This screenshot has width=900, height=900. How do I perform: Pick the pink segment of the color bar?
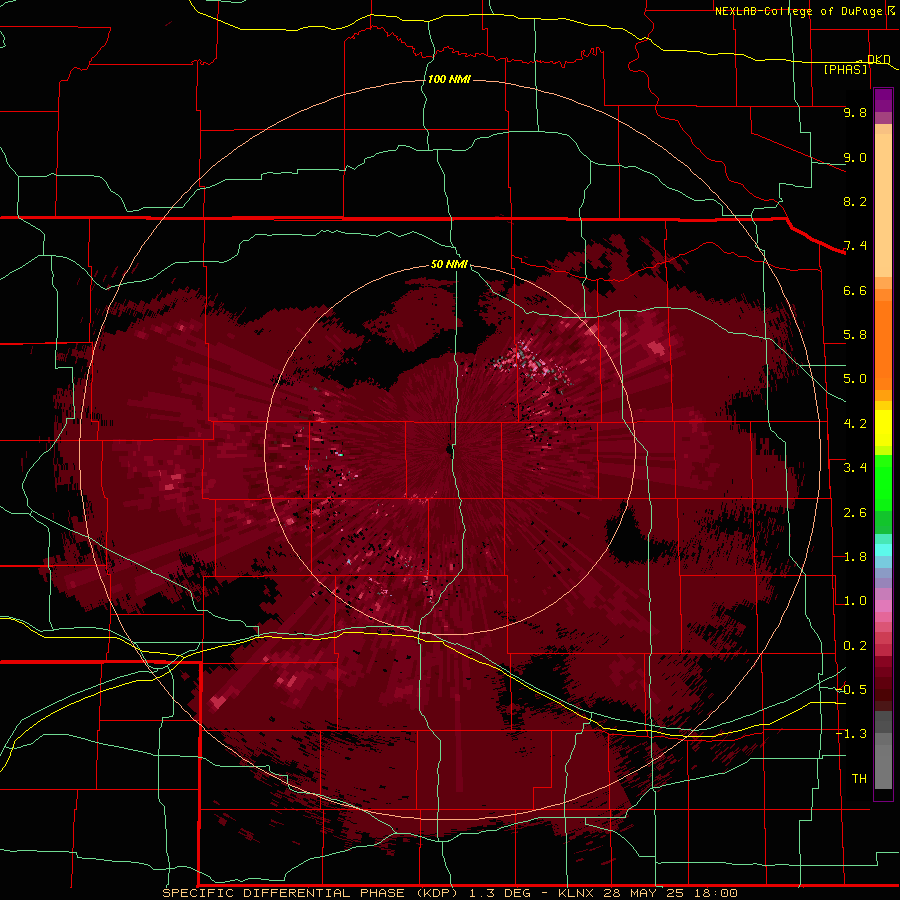pyautogui.click(x=883, y=606)
